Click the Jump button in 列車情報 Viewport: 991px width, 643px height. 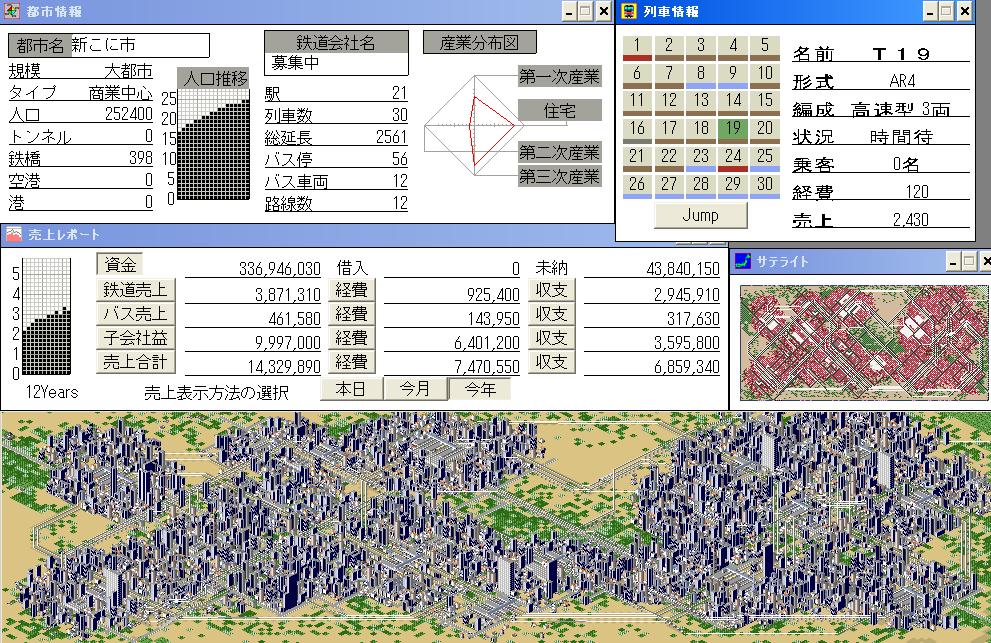[x=701, y=216]
